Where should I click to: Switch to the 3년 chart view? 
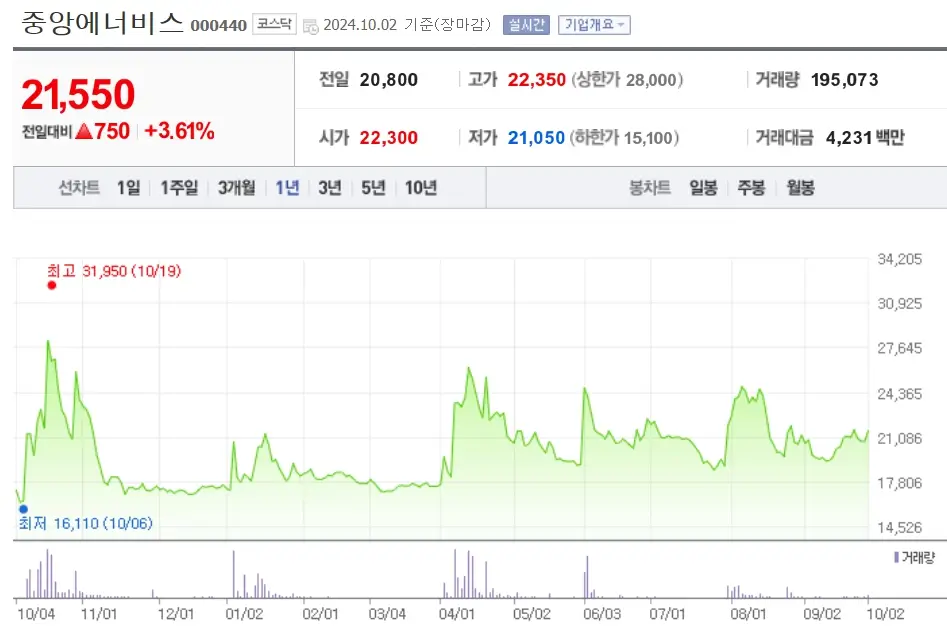point(330,187)
